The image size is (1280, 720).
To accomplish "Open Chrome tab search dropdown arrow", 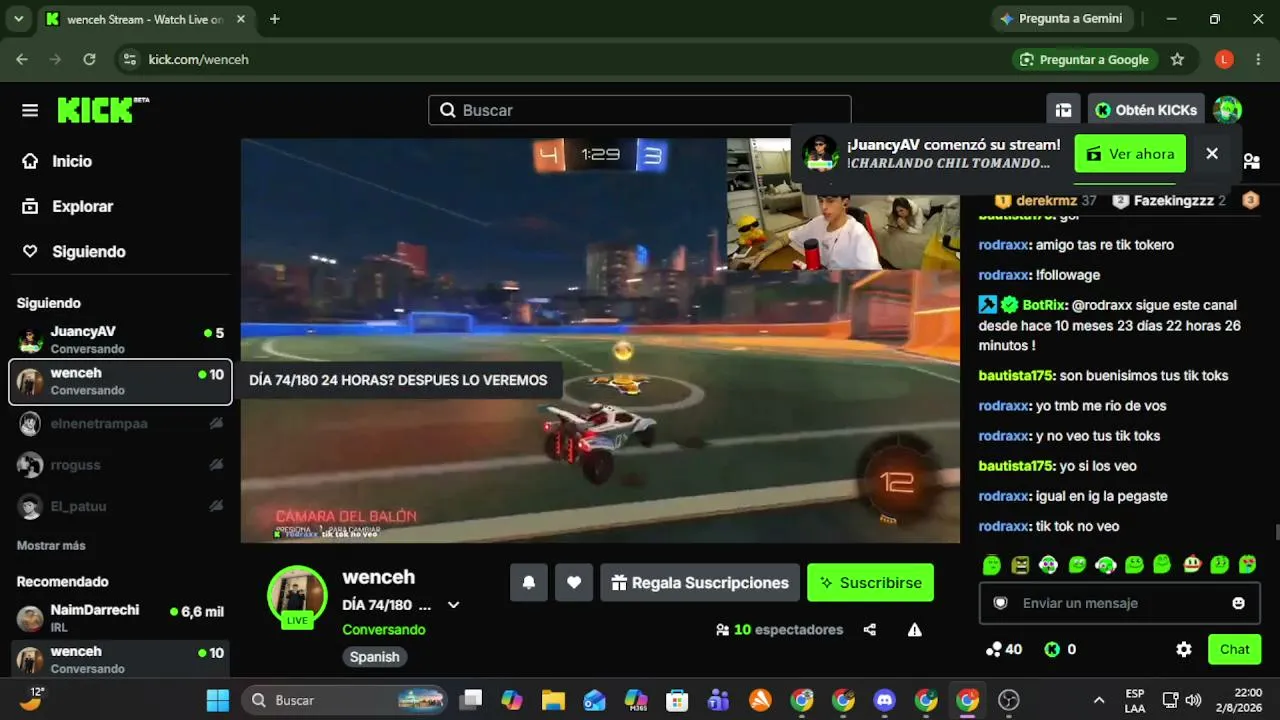I will point(18,19).
